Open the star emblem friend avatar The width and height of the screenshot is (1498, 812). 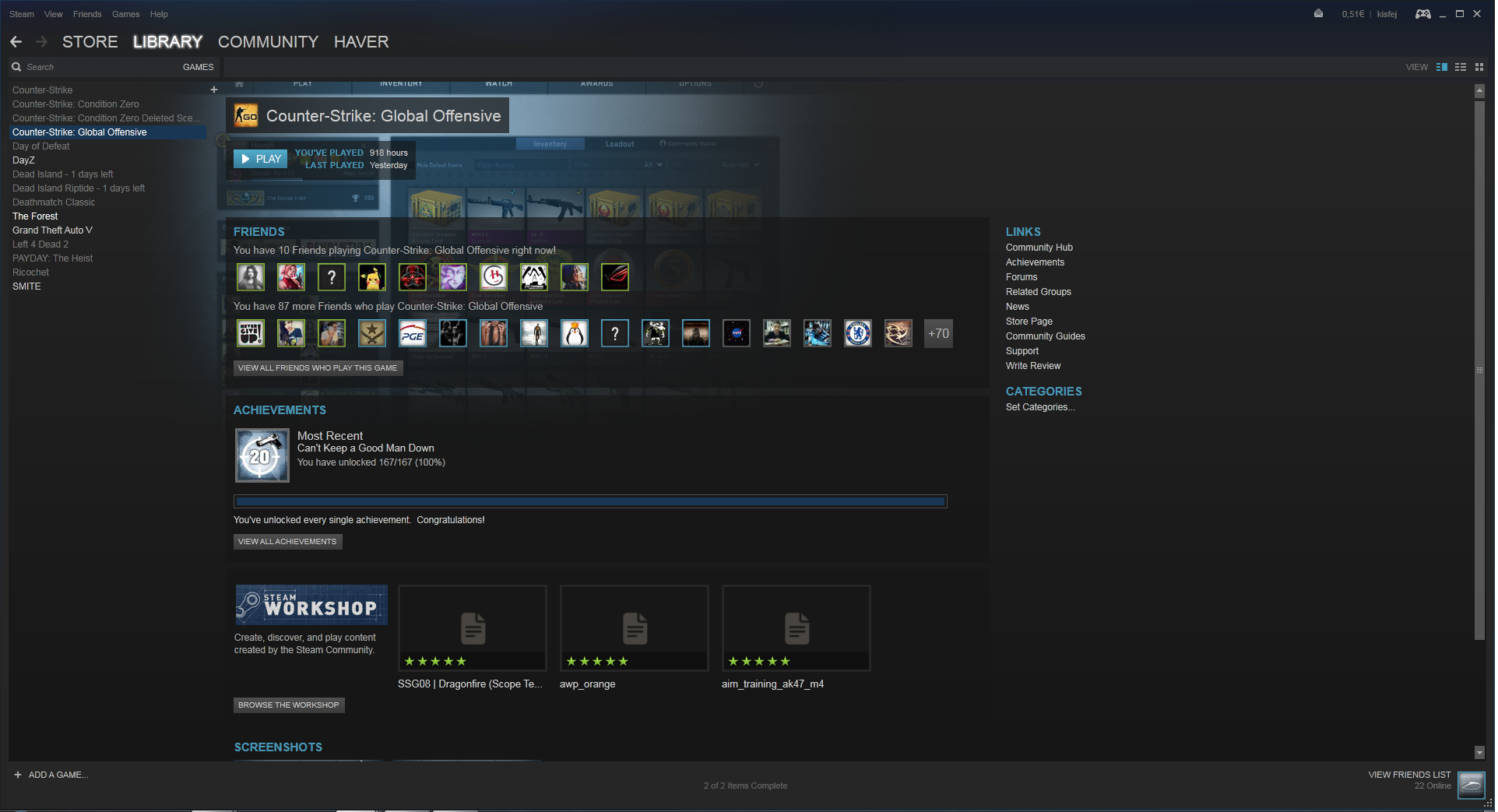click(x=372, y=333)
